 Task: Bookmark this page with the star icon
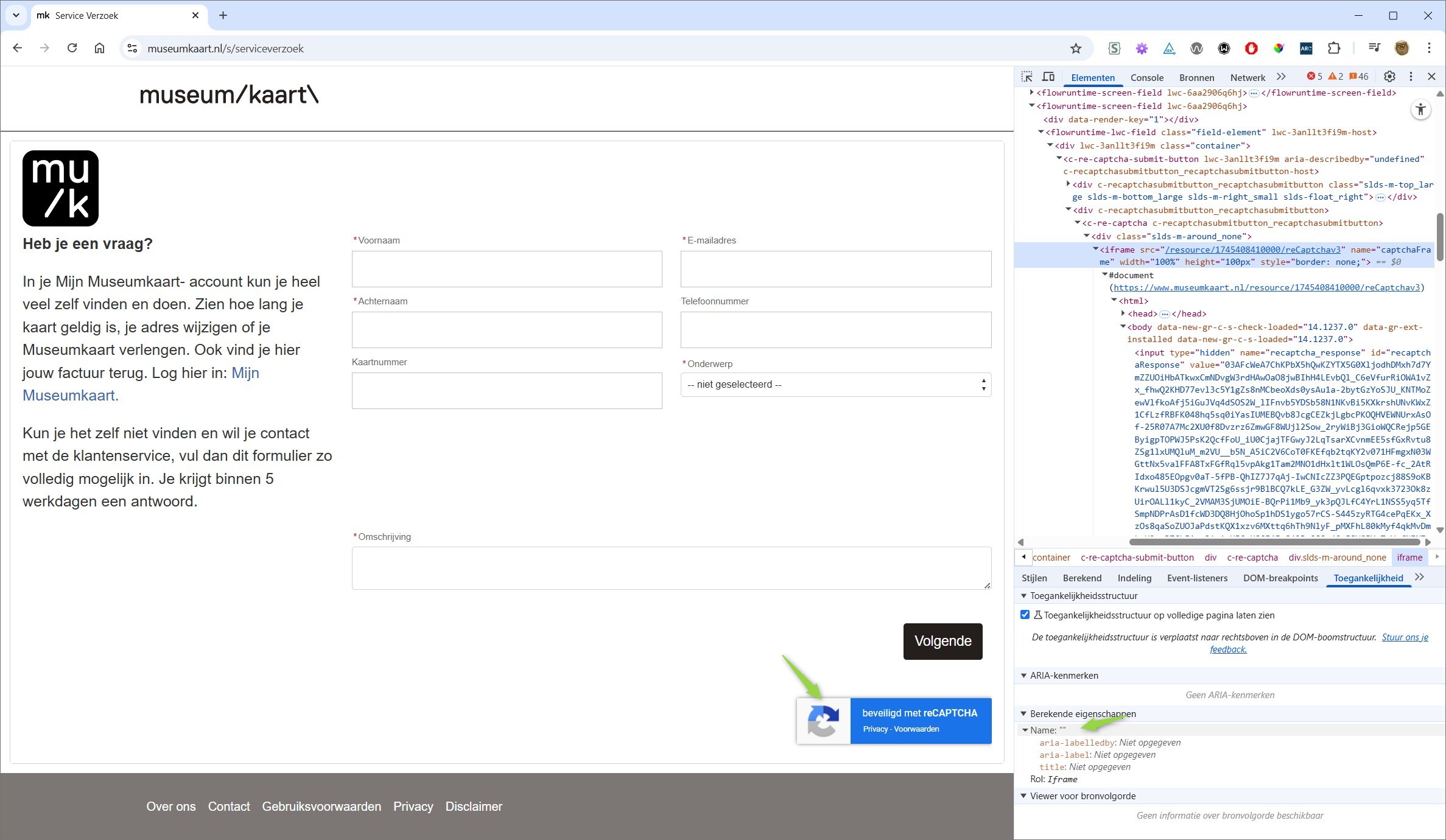[1076, 49]
